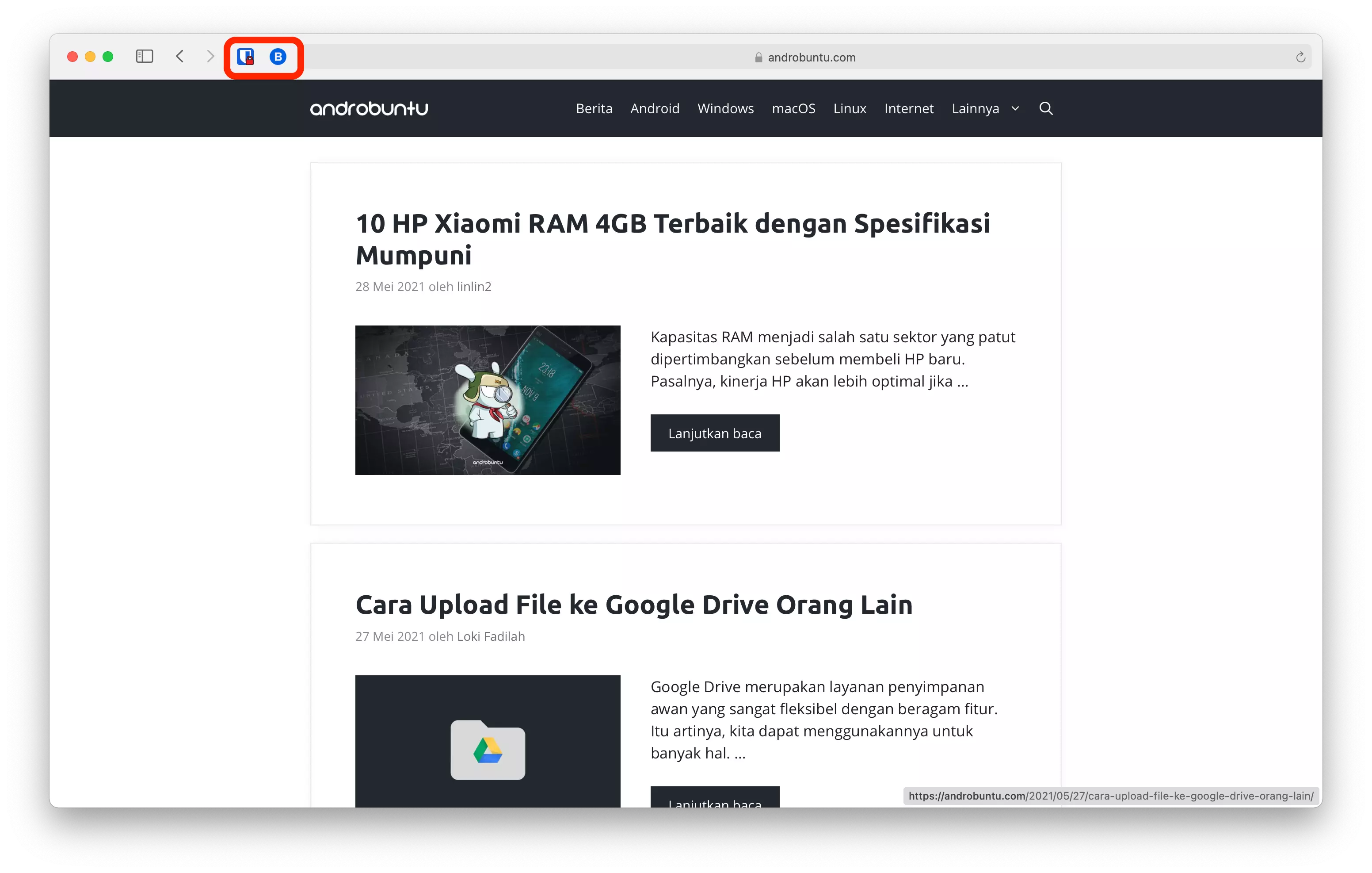Click the macOS navigation item
1372x873 pixels.
(794, 108)
